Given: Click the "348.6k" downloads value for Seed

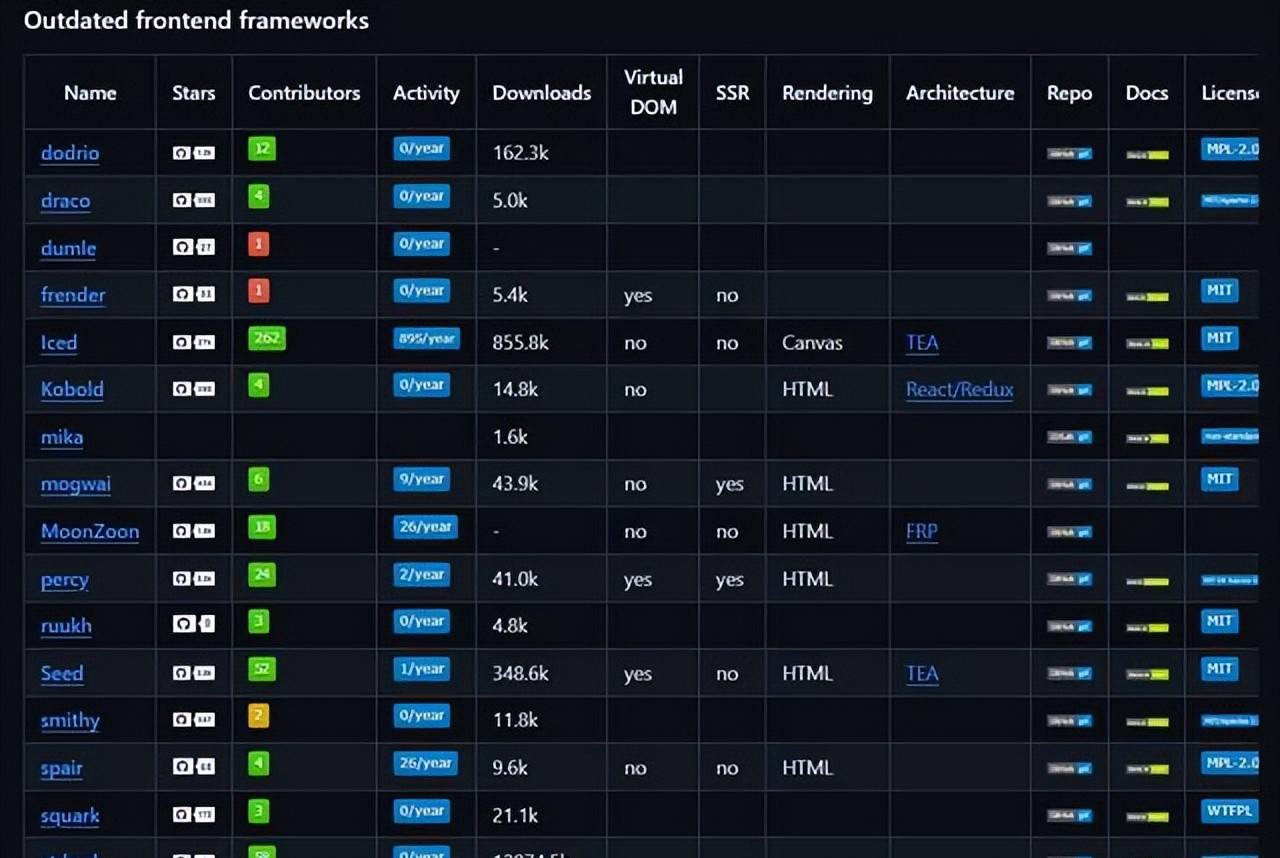Looking at the screenshot, I should (x=521, y=673).
